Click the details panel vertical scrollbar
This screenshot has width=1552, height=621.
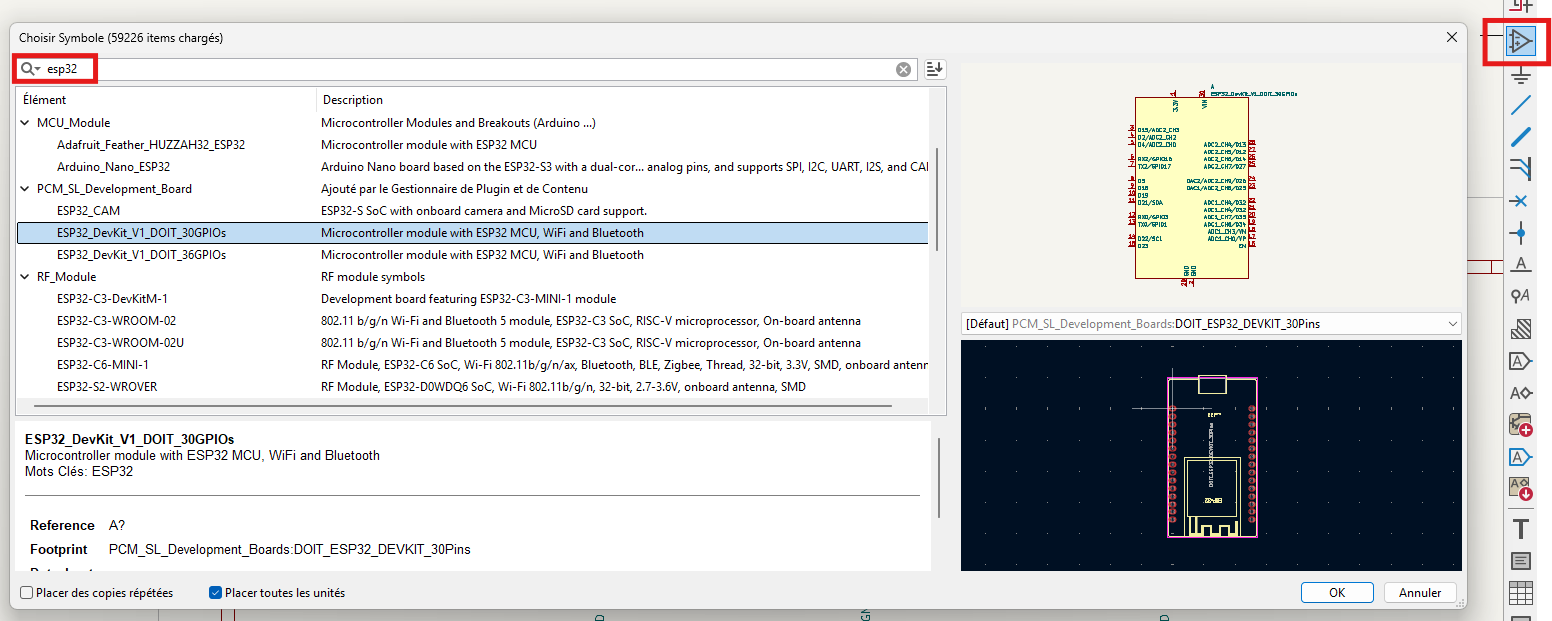click(x=938, y=478)
